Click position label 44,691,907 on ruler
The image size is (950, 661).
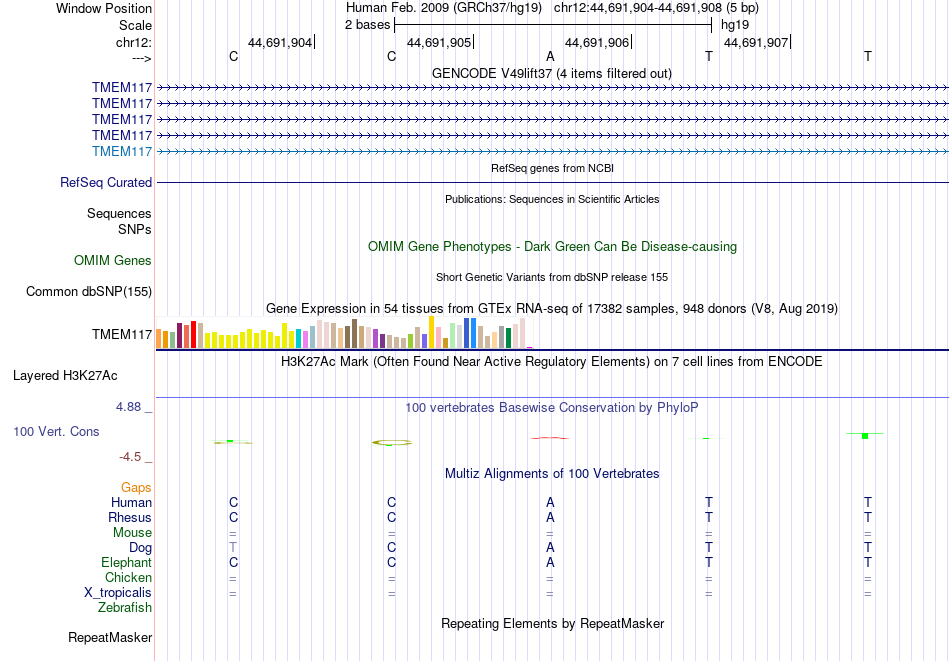pyautogui.click(x=756, y=42)
